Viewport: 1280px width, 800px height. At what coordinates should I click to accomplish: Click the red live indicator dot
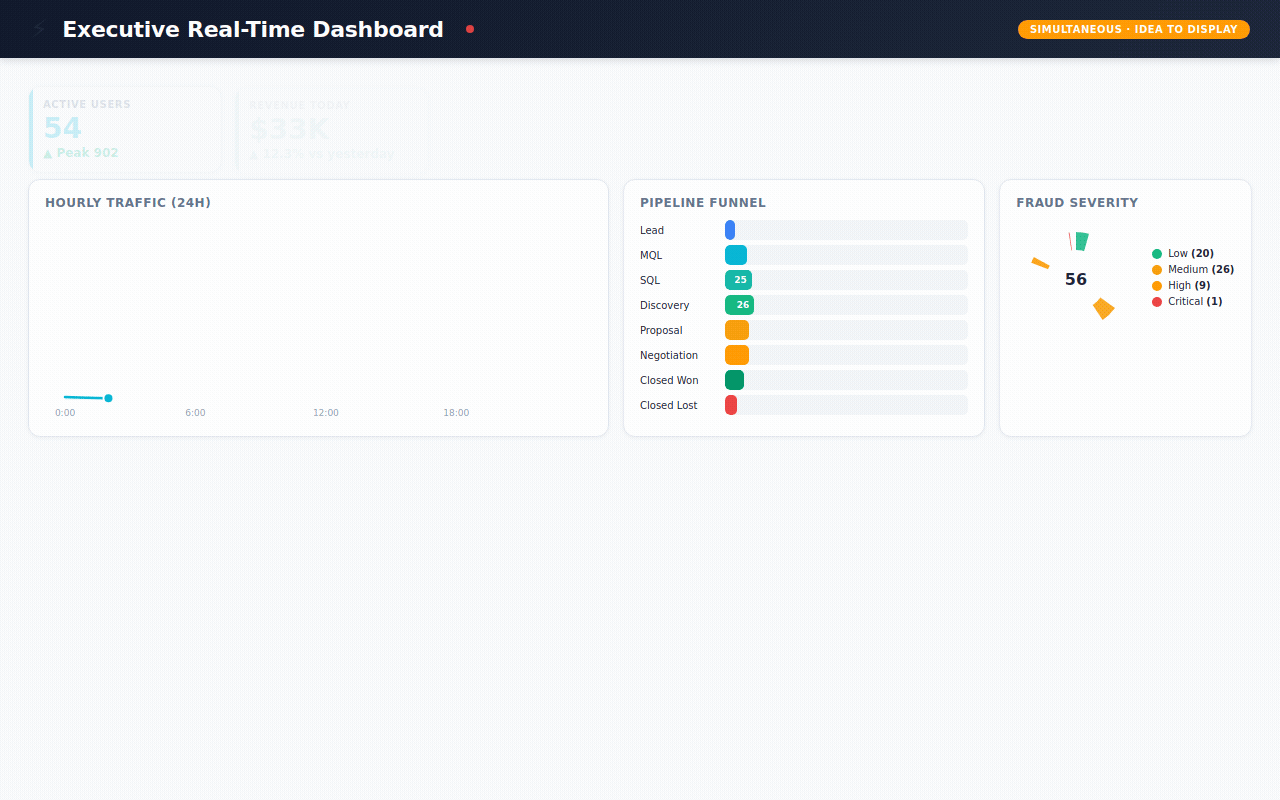pyautogui.click(x=470, y=29)
